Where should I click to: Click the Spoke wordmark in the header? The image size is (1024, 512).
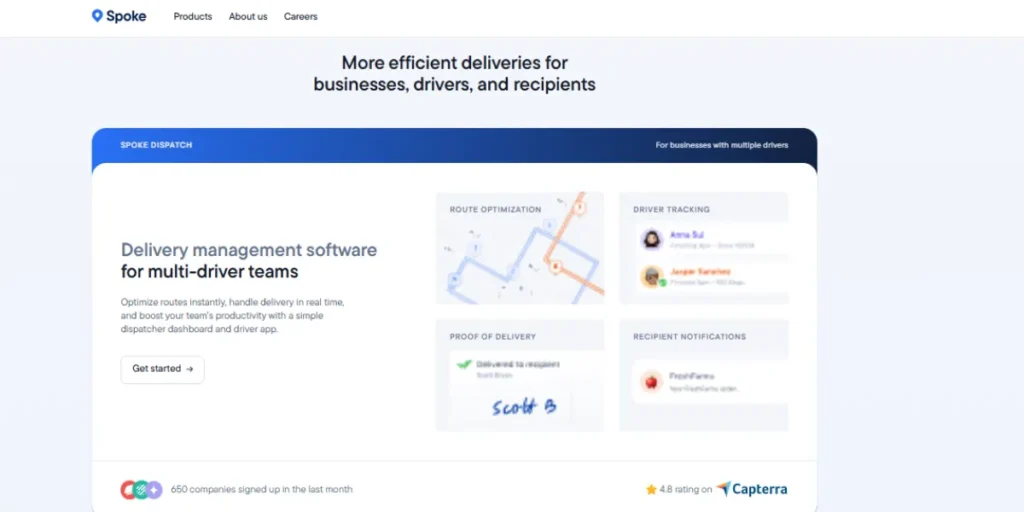tap(126, 16)
